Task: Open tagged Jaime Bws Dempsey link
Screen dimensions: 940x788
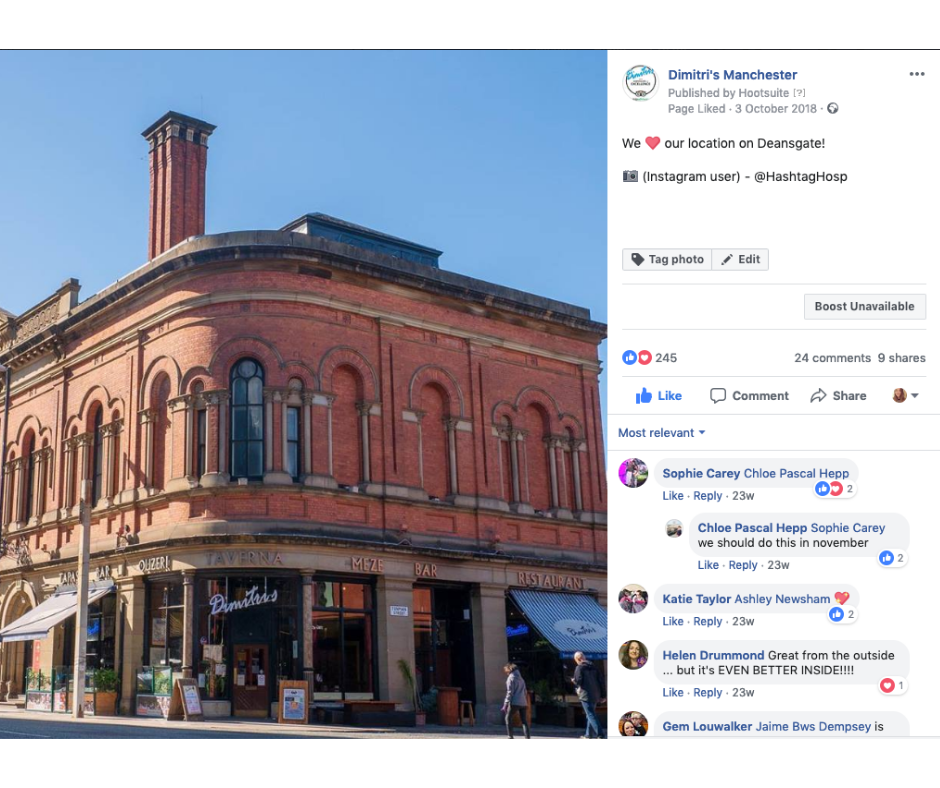Action: click(813, 727)
